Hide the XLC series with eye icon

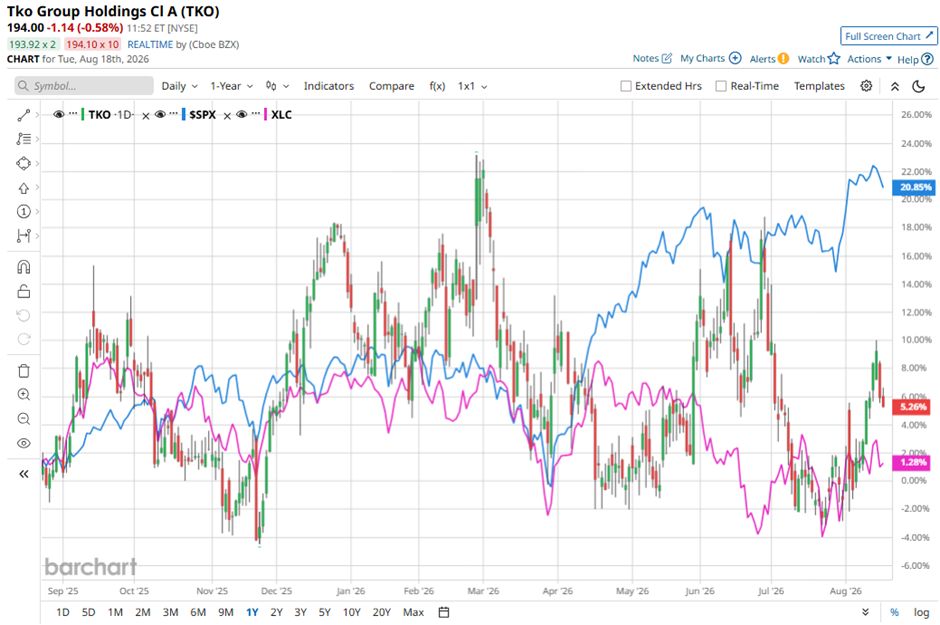coord(242,114)
